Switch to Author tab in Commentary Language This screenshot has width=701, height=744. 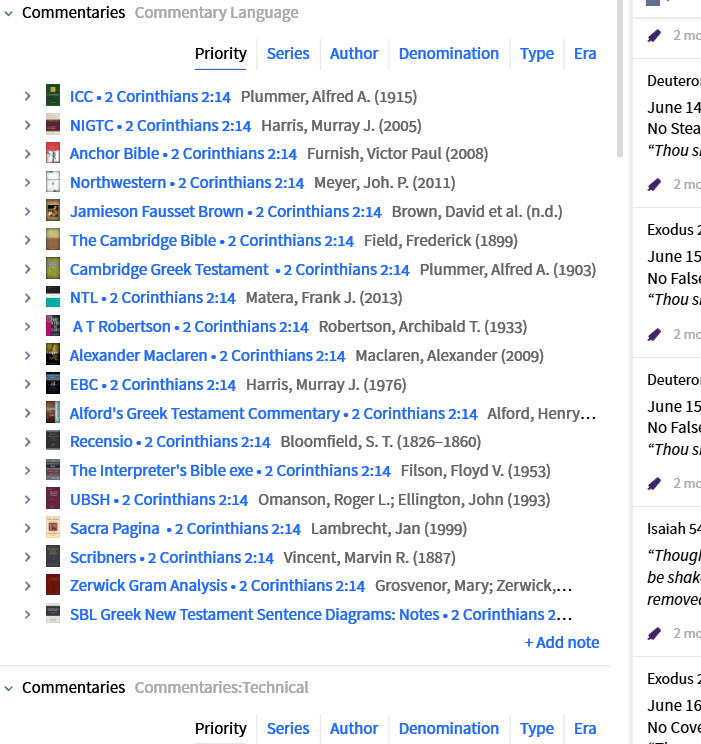click(354, 54)
